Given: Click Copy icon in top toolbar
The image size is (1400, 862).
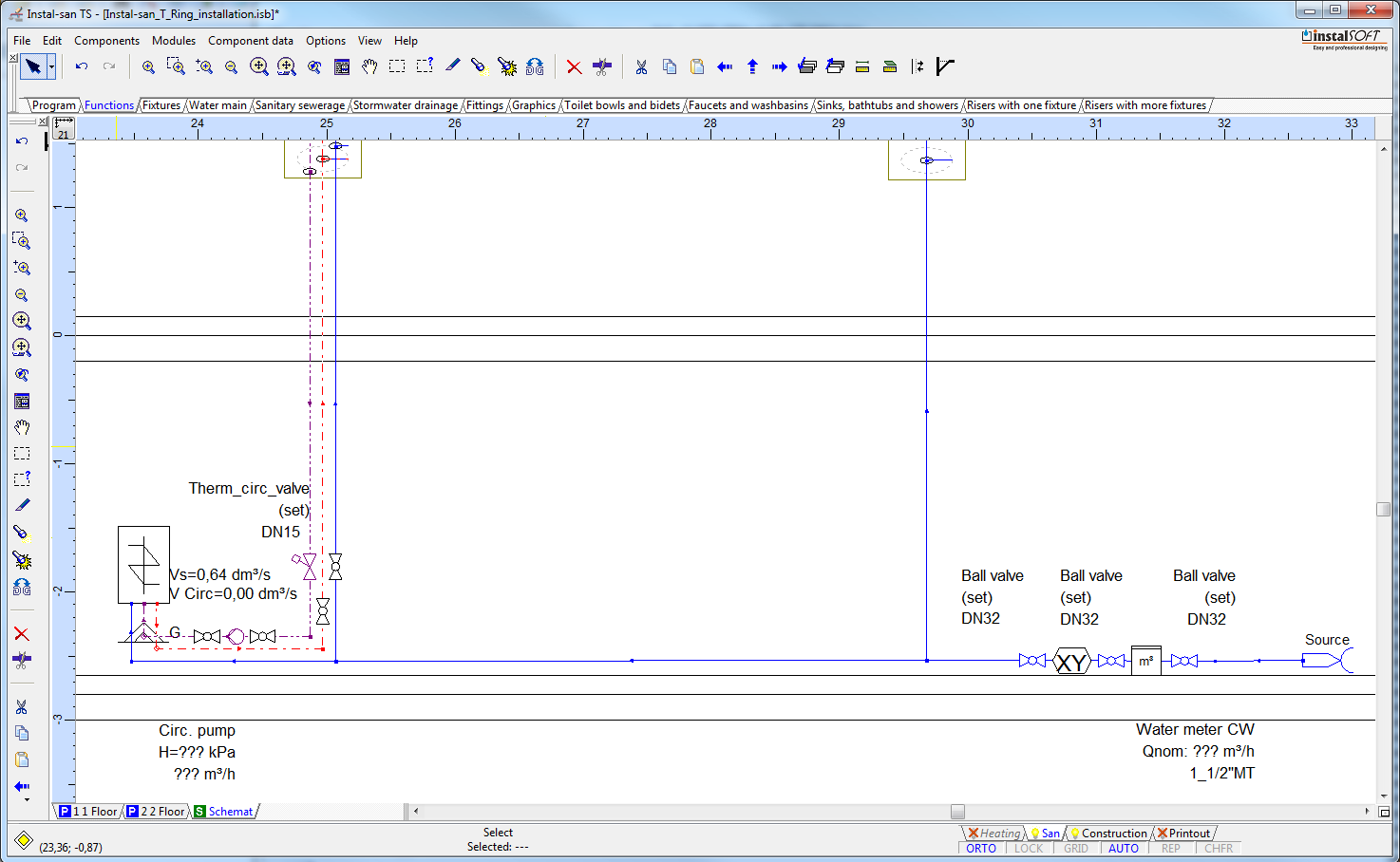Looking at the screenshot, I should pyautogui.click(x=669, y=66).
